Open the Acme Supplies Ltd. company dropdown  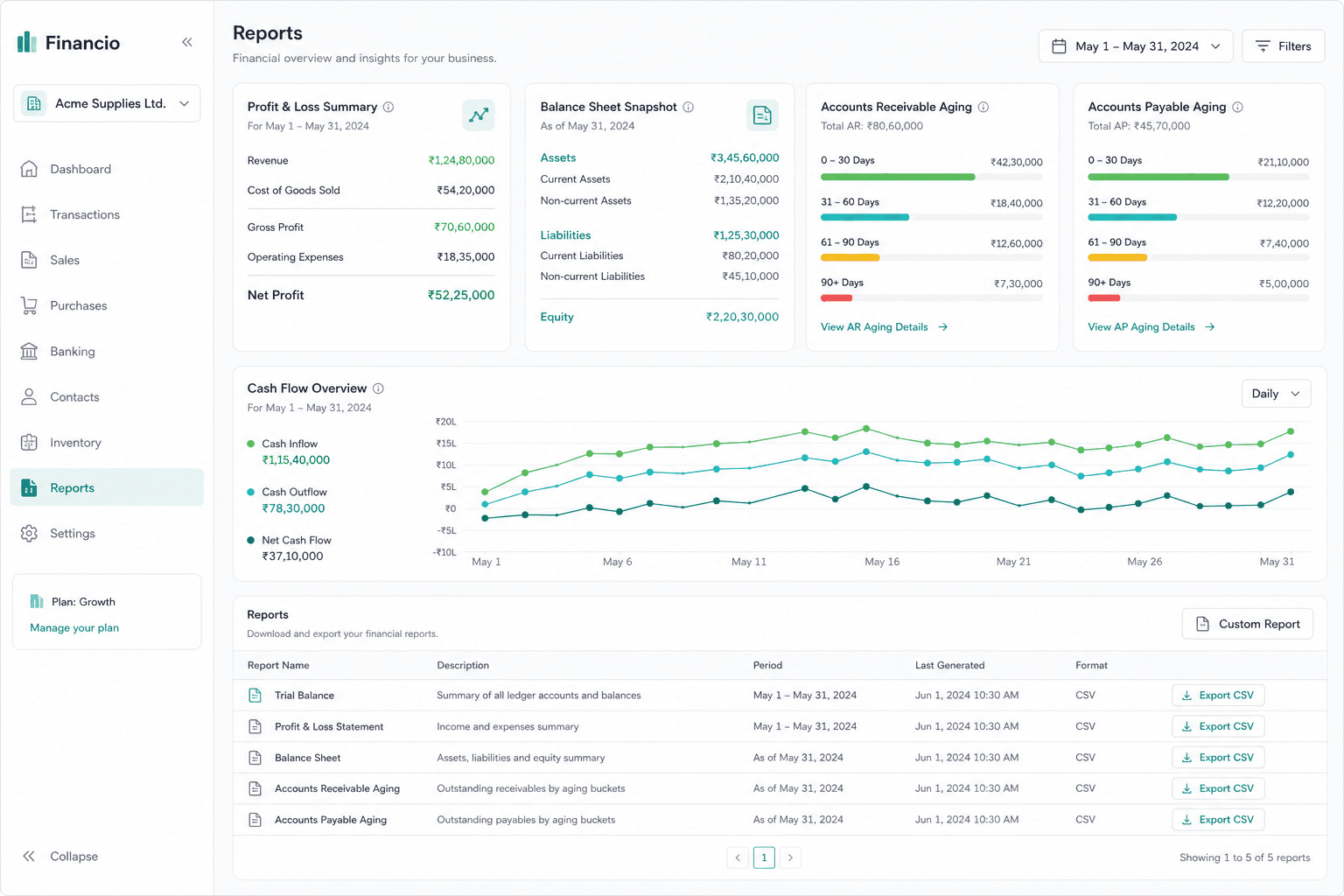(107, 103)
